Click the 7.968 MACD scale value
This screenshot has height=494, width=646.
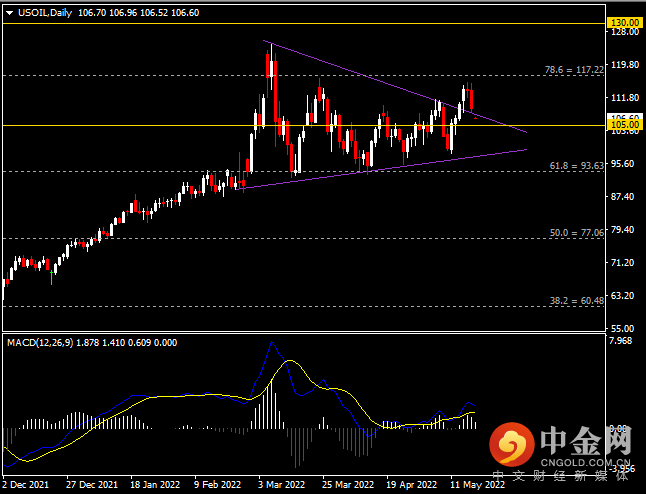(622, 342)
